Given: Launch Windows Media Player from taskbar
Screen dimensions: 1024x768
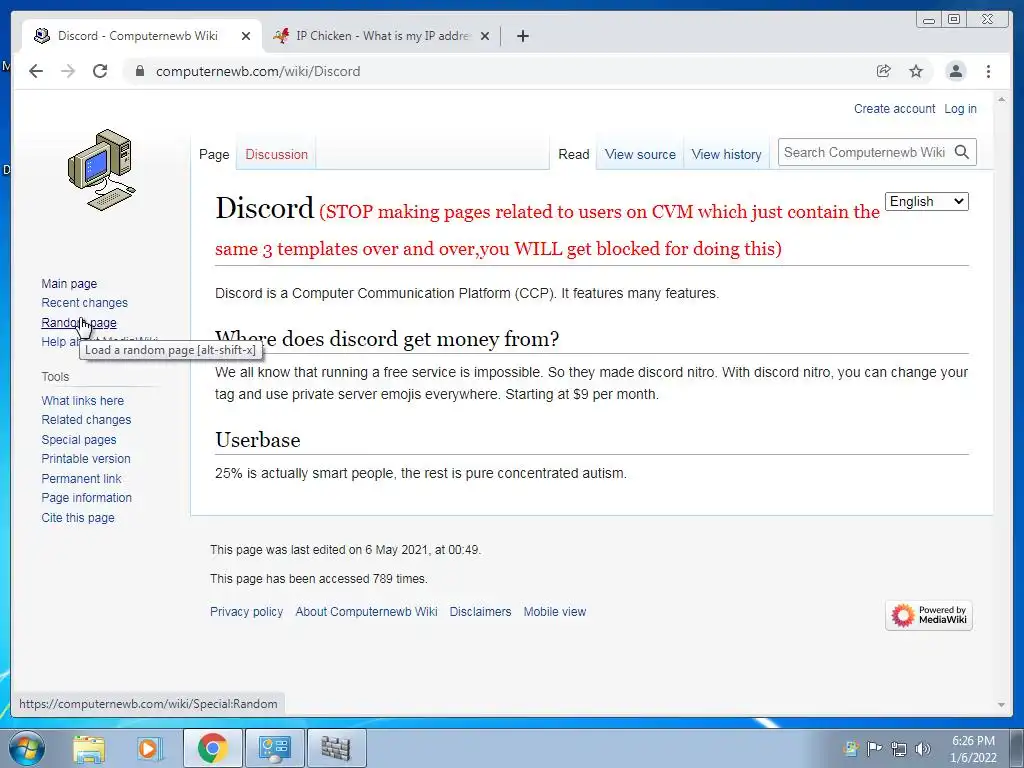Looking at the screenshot, I should [150, 748].
